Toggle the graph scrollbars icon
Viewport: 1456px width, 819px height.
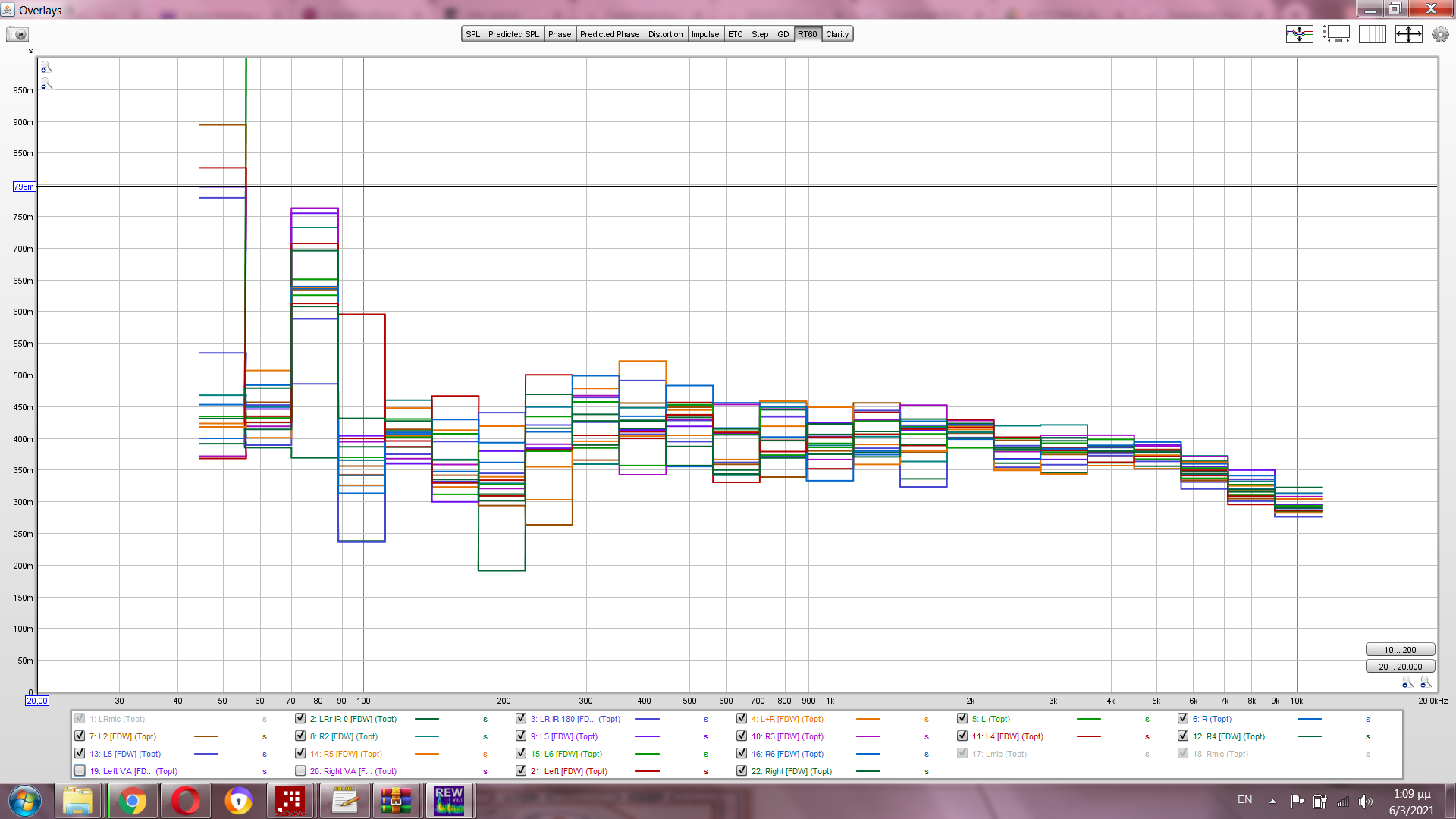pos(1336,34)
